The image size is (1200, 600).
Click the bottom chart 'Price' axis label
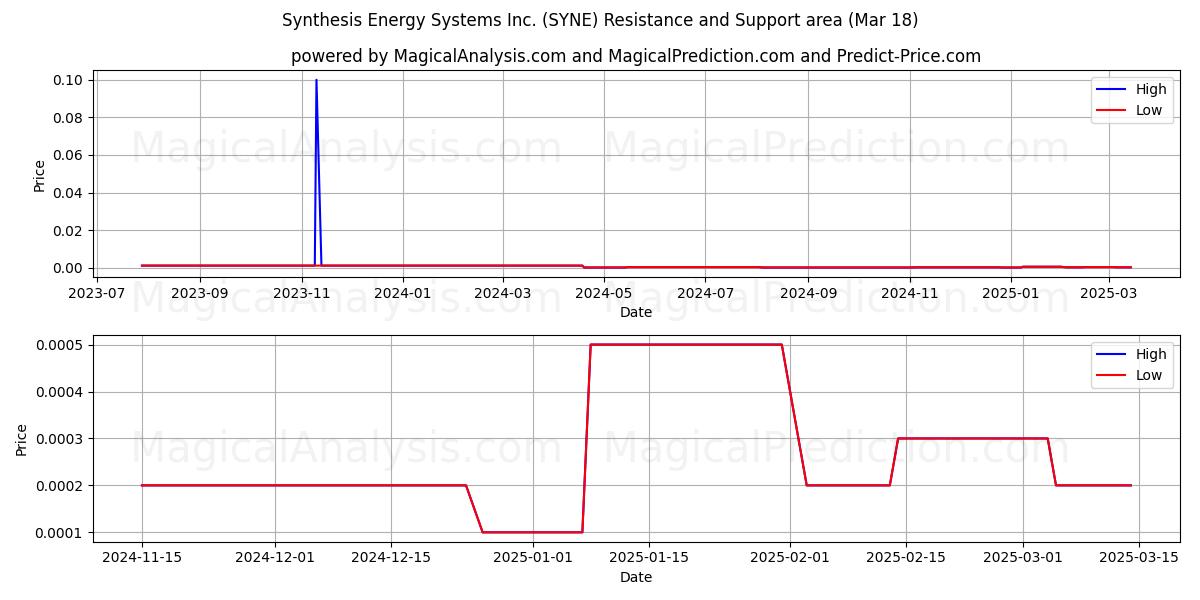[x=22, y=439]
